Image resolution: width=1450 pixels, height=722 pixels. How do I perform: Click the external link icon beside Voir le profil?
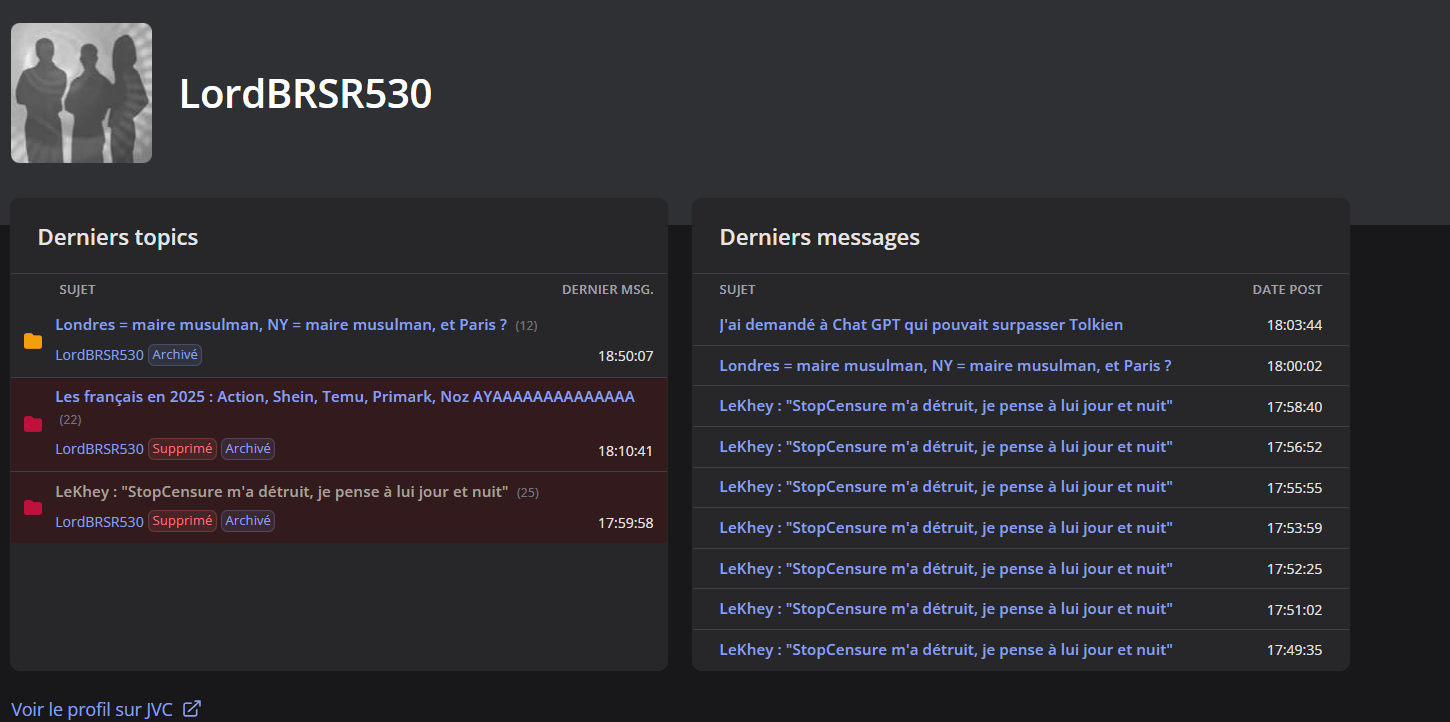[x=192, y=709]
